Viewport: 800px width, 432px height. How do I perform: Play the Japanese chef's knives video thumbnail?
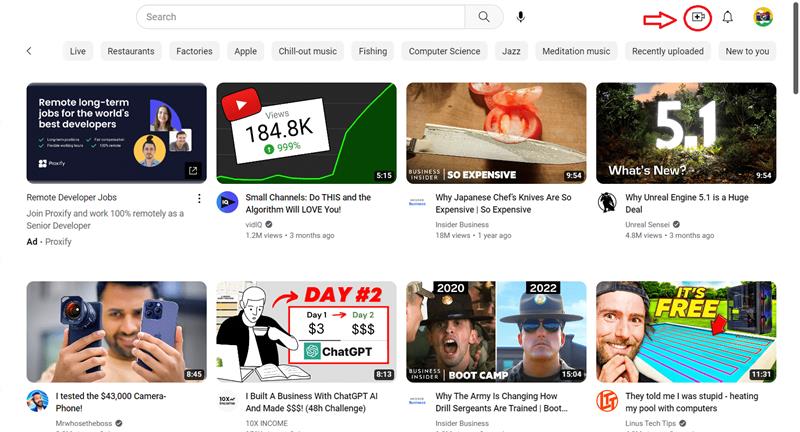pyautogui.click(x=496, y=132)
